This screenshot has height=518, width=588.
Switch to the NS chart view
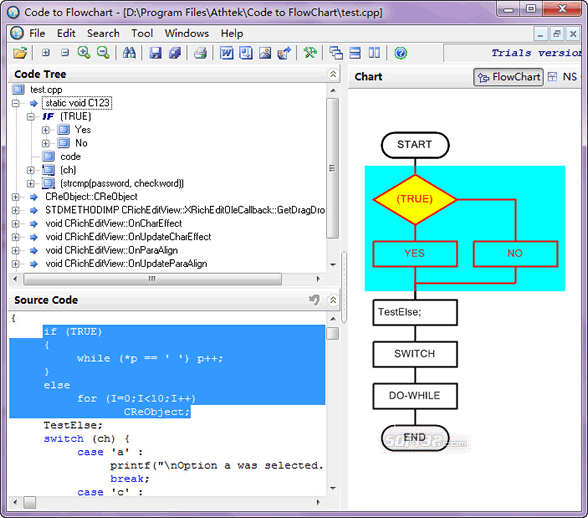tap(564, 77)
